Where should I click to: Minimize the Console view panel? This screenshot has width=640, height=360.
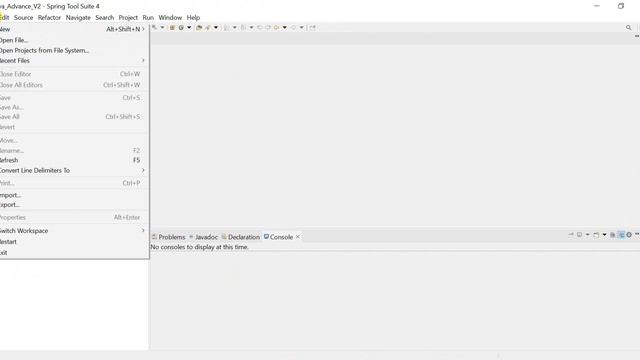[x=637, y=233]
